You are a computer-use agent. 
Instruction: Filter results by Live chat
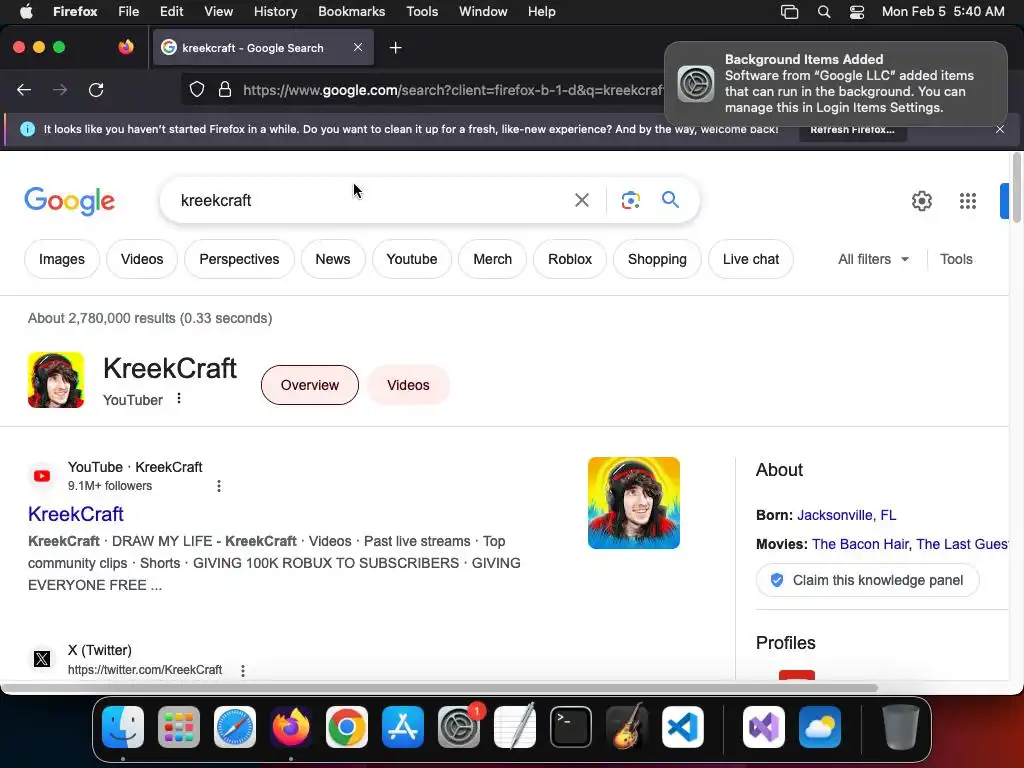pos(750,259)
